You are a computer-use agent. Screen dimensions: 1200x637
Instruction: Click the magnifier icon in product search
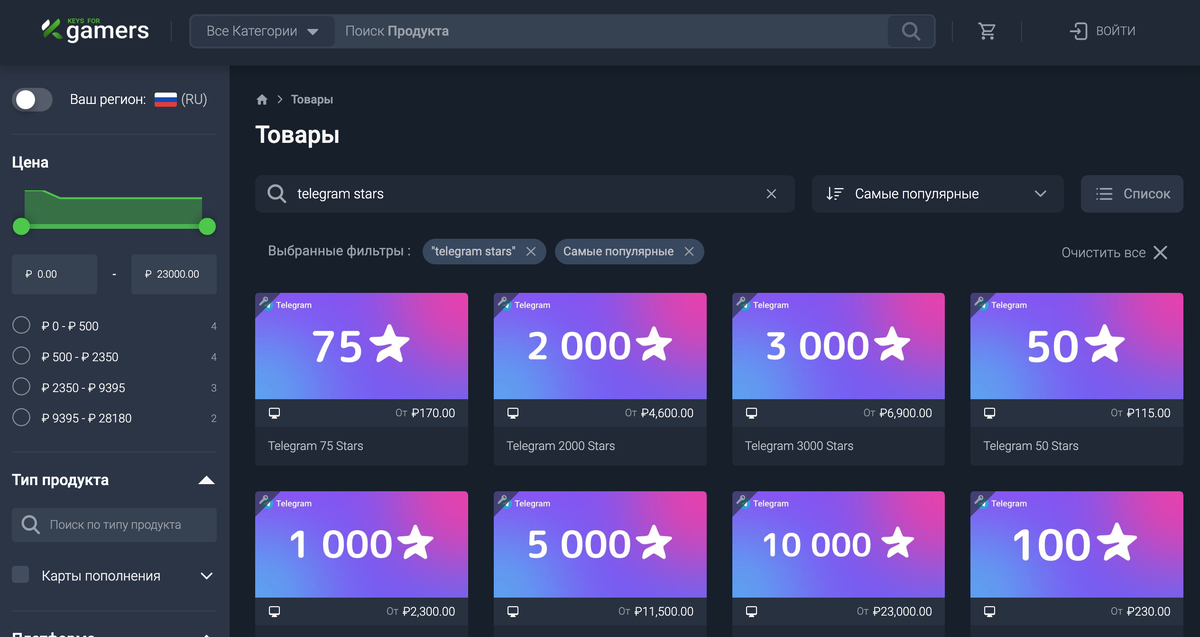277,194
